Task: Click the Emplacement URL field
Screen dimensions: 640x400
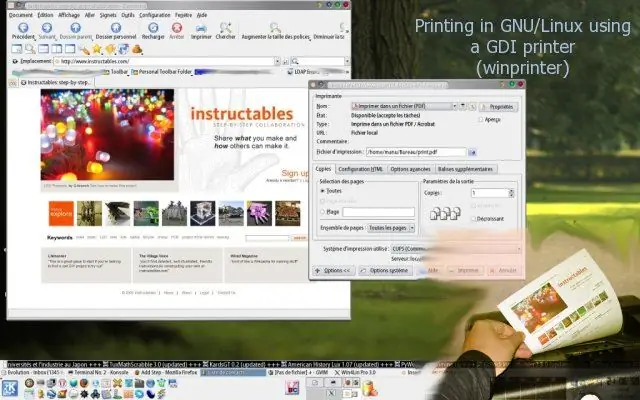Action: click(x=164, y=61)
